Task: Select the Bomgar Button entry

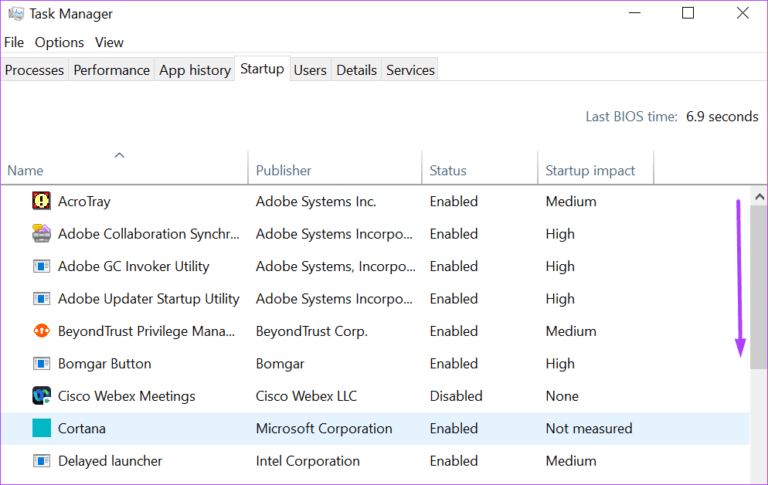Action: pos(104,364)
